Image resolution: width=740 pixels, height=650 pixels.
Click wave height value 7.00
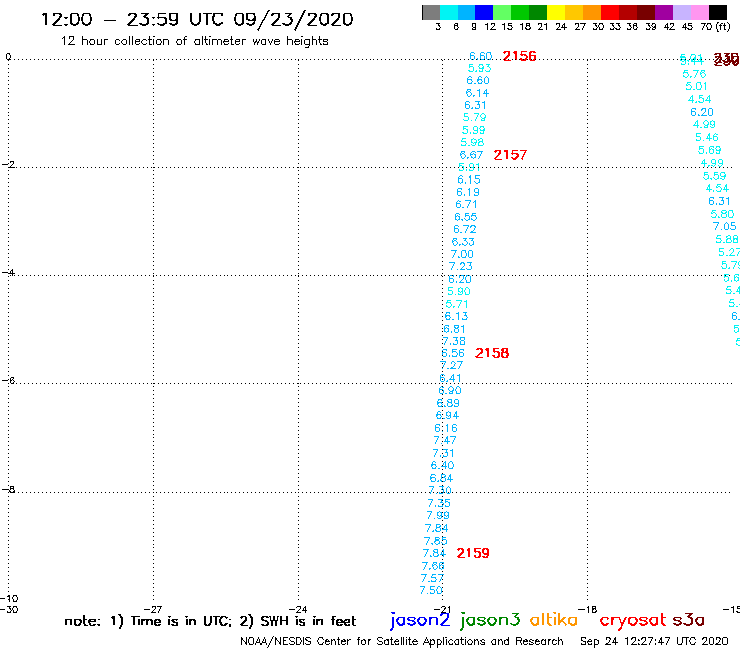(462, 254)
